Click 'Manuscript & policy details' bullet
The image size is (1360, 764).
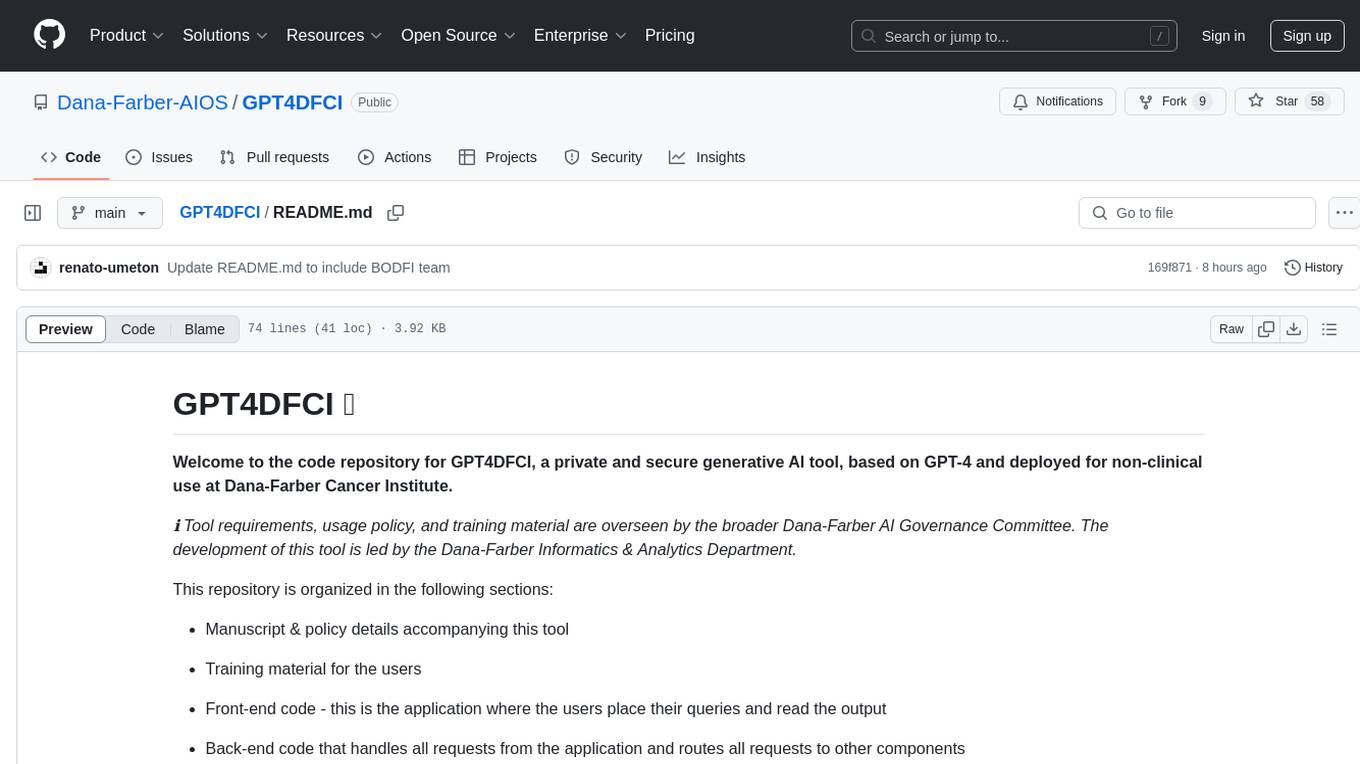387,629
